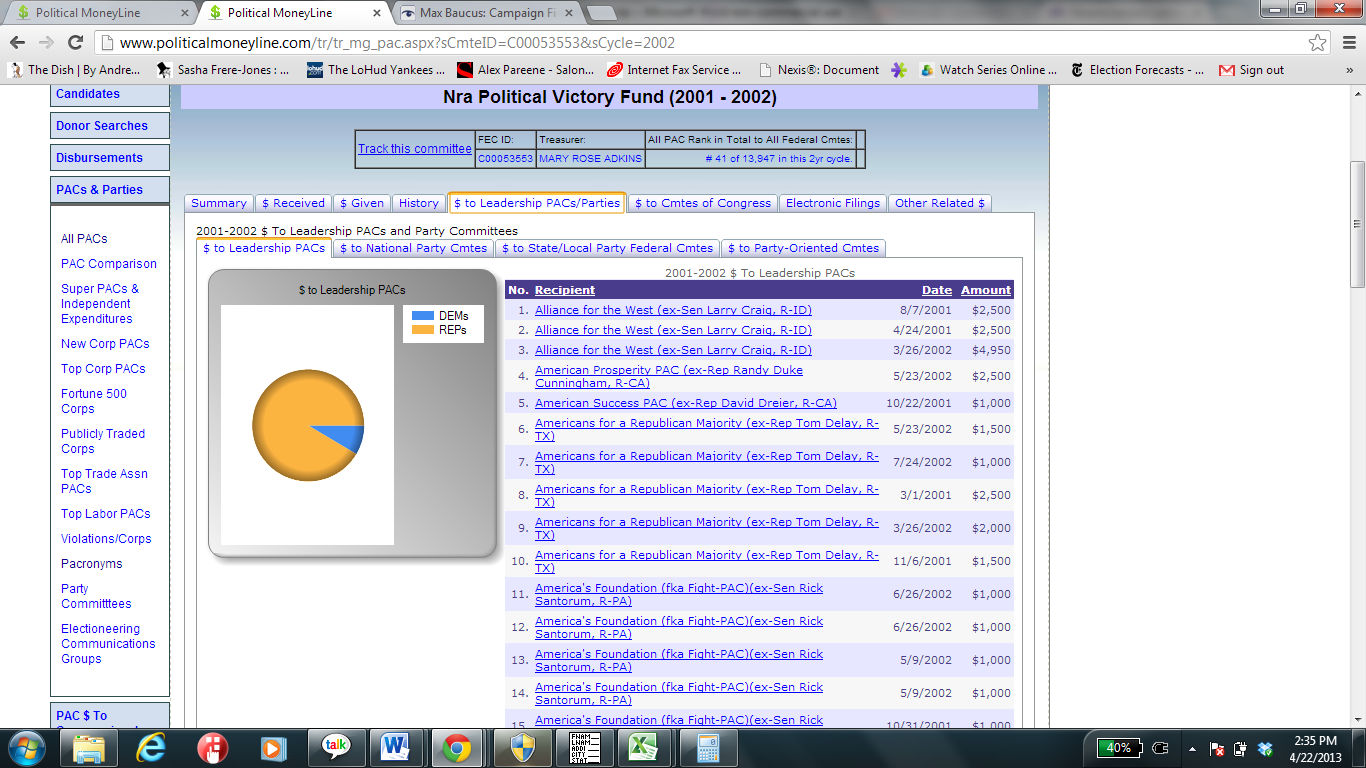The width and height of the screenshot is (1366, 768).
Task: Open Google Talk from the taskbar
Action: (x=335, y=747)
